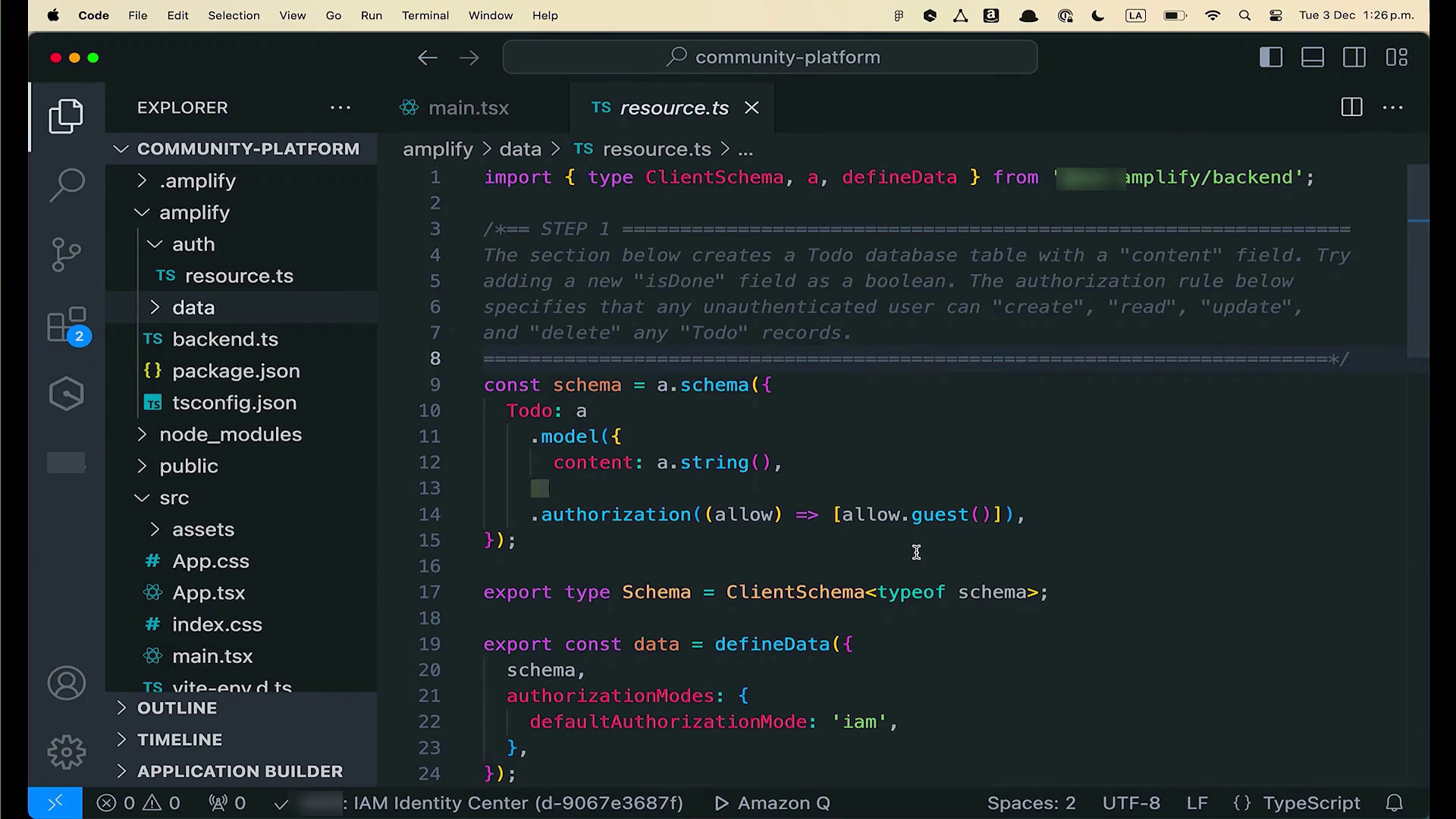The image size is (1456, 819).
Task: Open Customize Layout icon
Action: coord(1397,58)
